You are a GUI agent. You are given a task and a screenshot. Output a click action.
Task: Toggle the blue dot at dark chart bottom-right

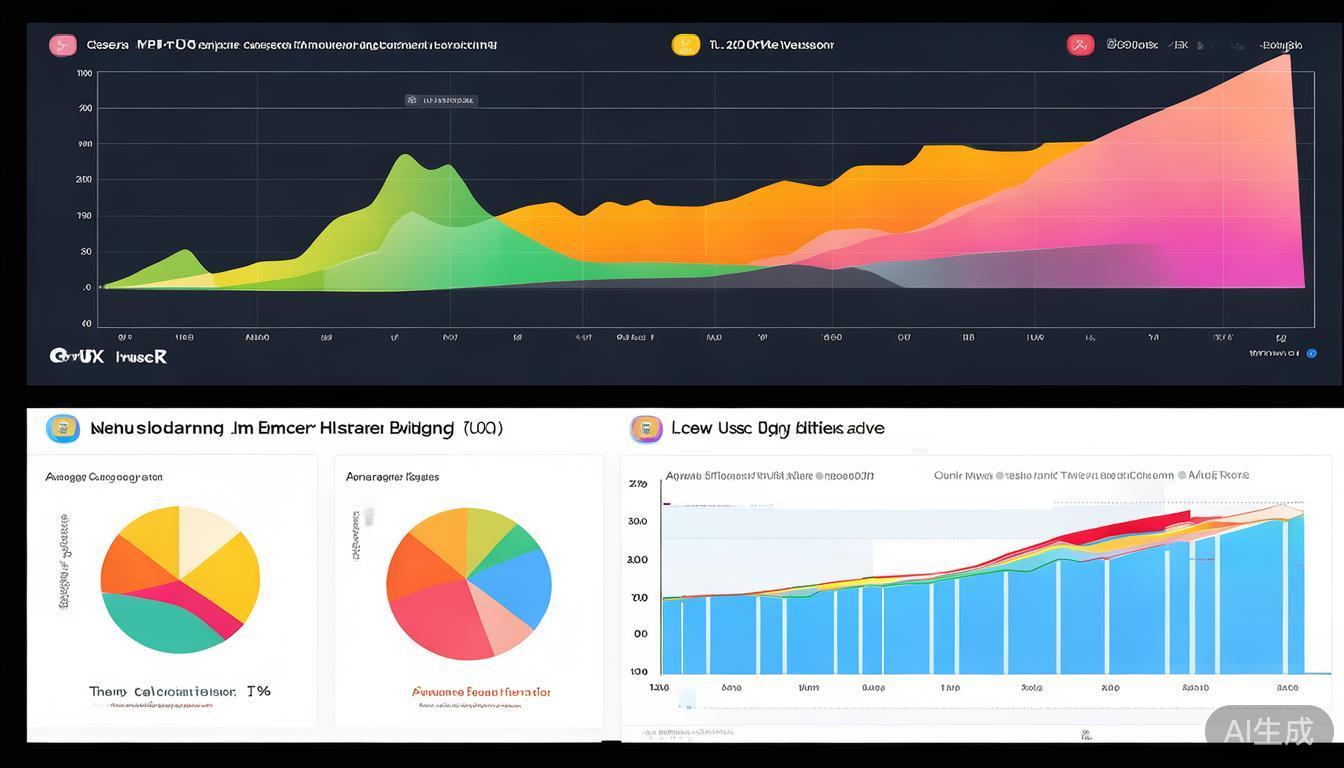(x=1312, y=353)
